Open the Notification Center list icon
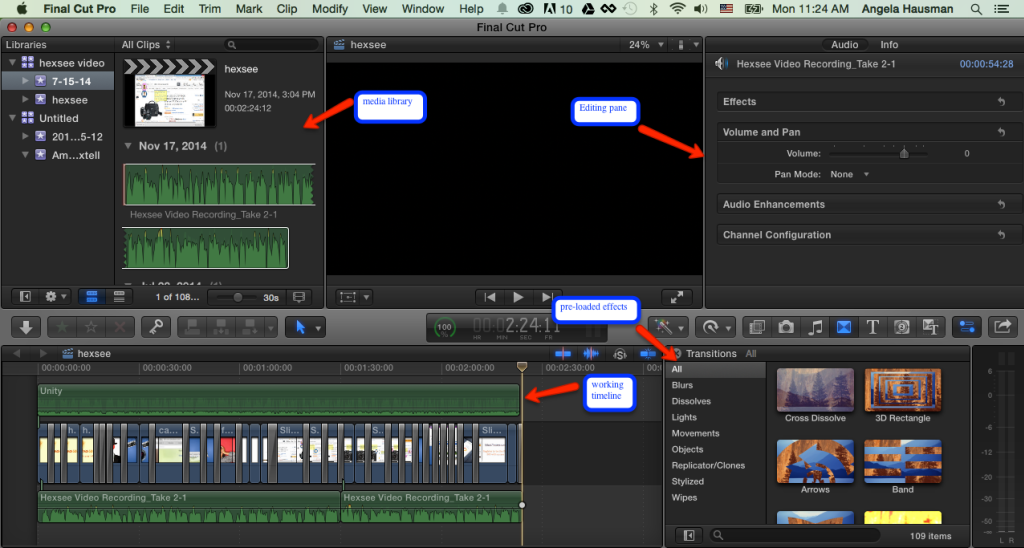1024x548 pixels. click(x=1001, y=8)
